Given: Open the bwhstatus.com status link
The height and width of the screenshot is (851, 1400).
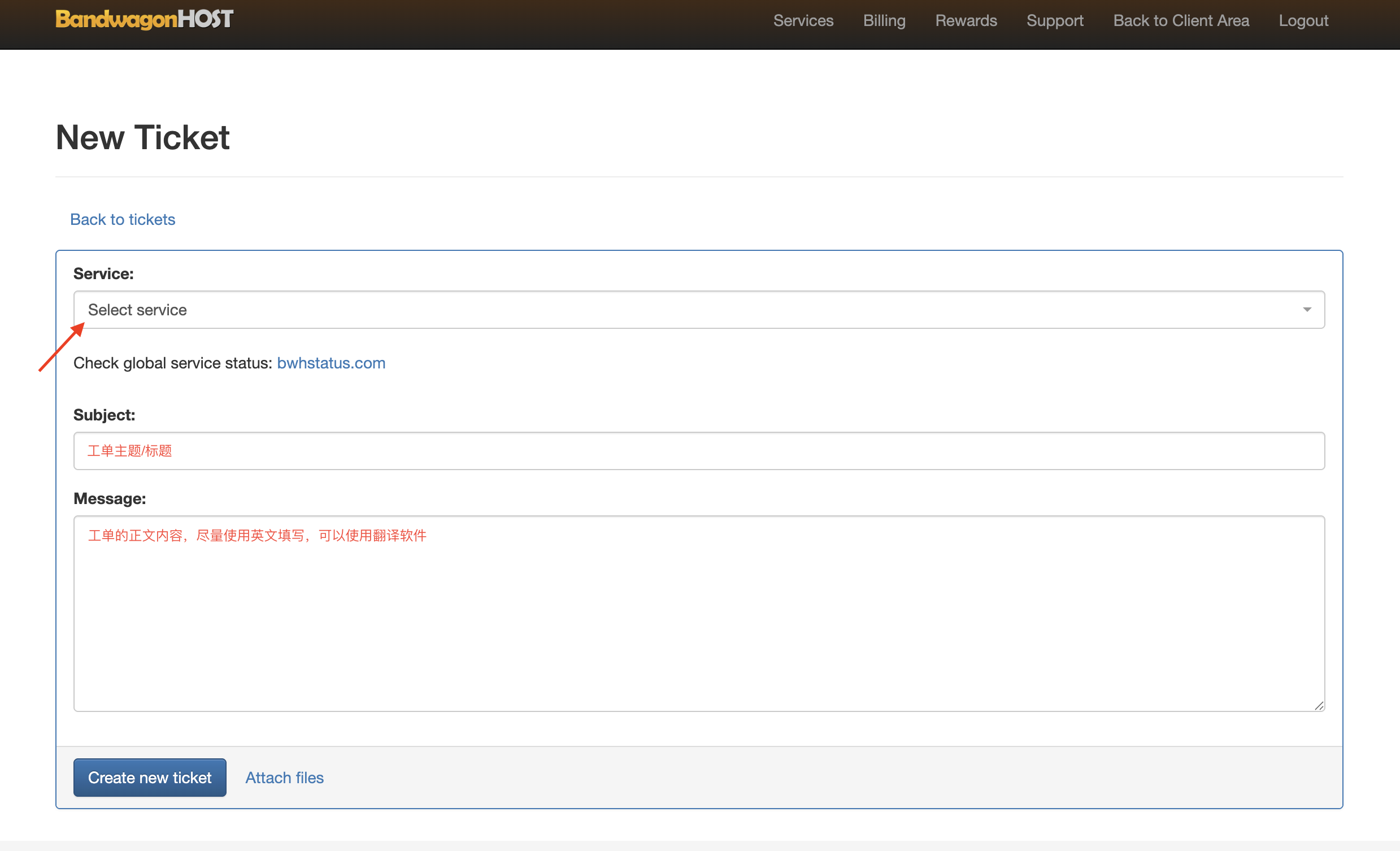Looking at the screenshot, I should click(331, 363).
